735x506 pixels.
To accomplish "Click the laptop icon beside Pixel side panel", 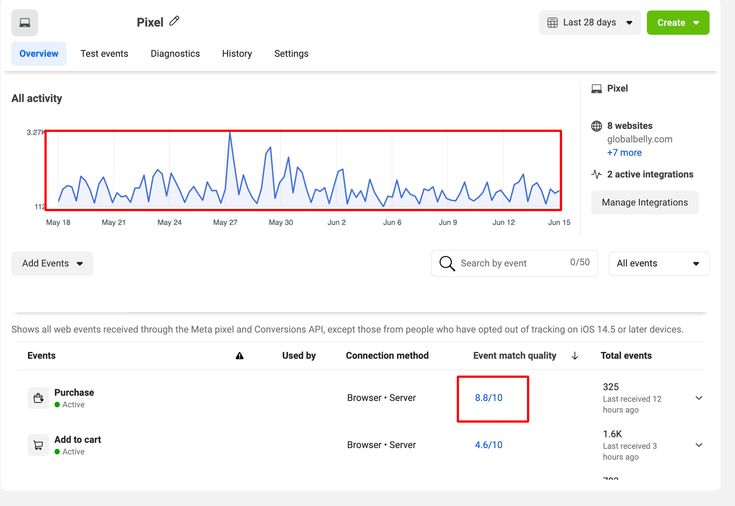I will coord(596,89).
